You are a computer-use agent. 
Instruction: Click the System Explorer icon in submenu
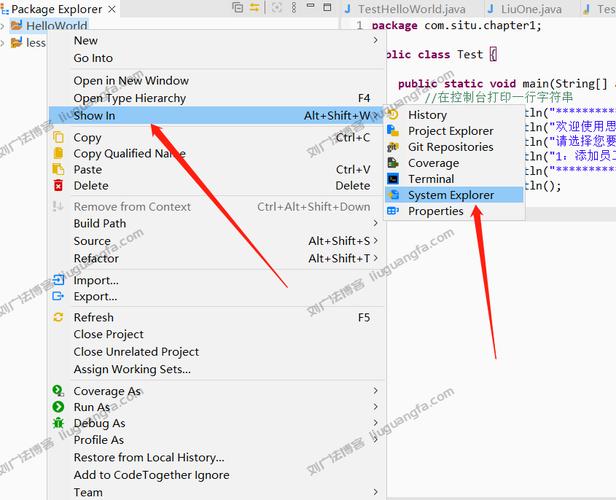[393, 195]
